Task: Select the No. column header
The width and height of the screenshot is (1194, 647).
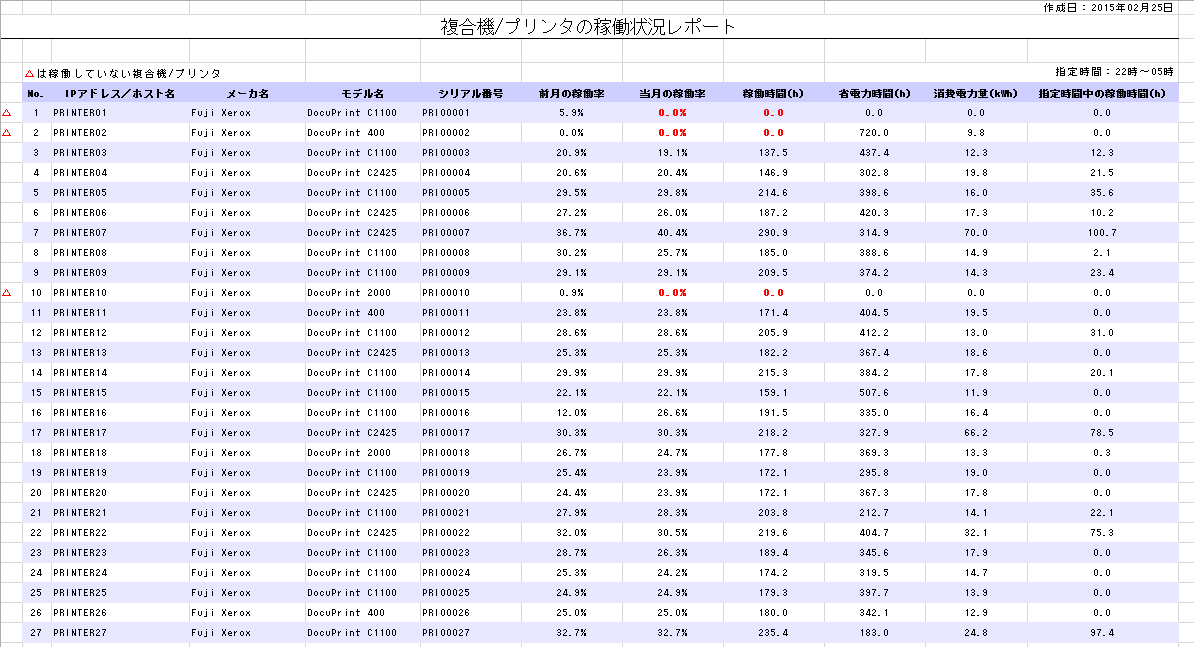Action: click(36, 94)
